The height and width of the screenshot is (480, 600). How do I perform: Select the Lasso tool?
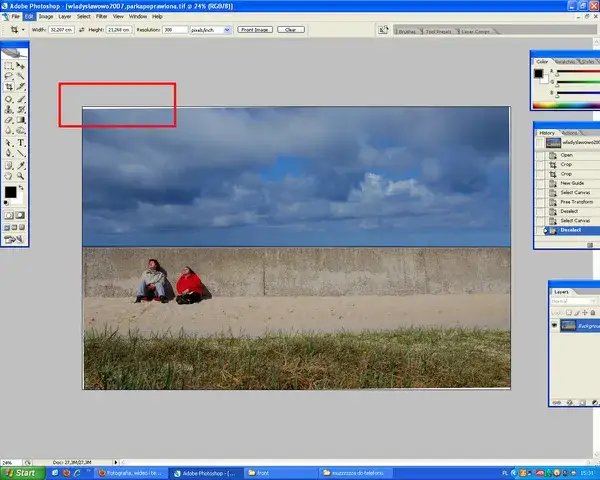[9, 76]
